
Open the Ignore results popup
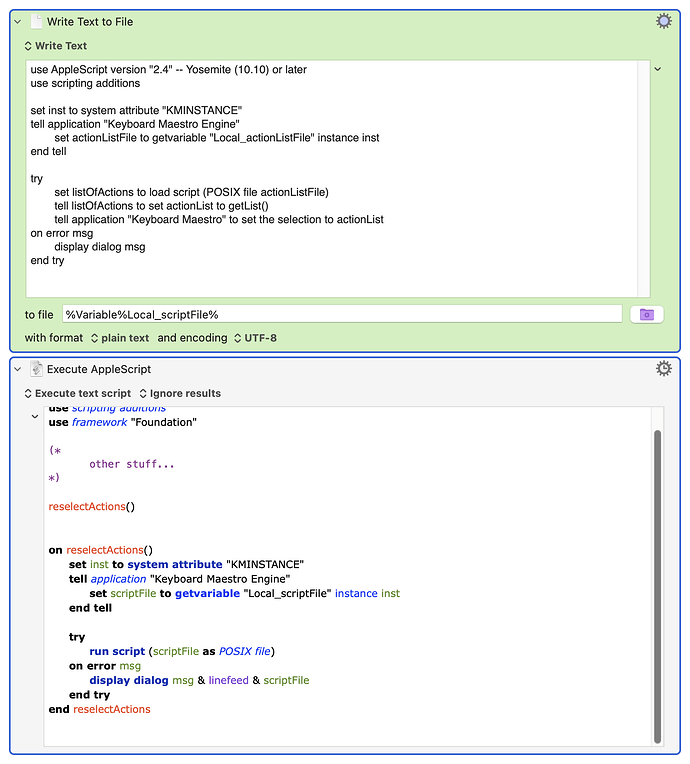180,393
